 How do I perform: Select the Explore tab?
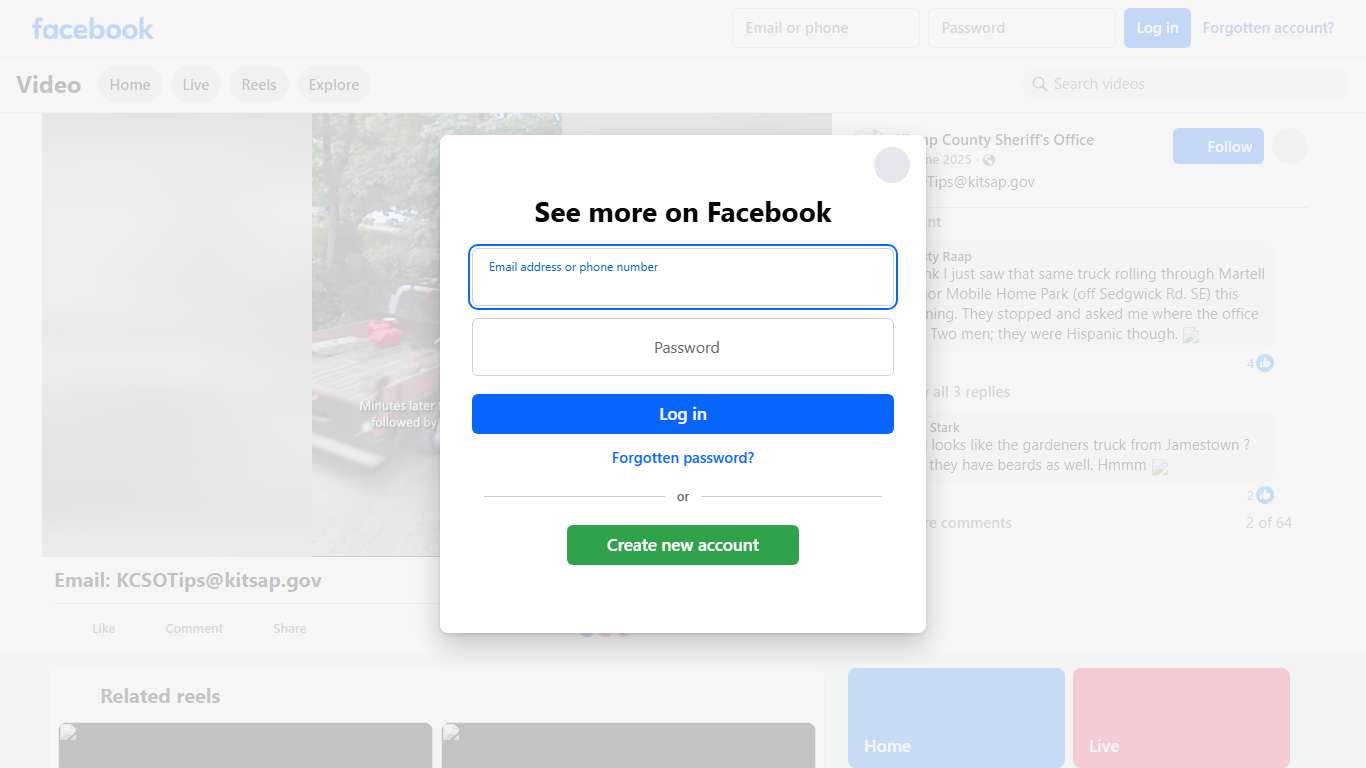pyautogui.click(x=334, y=85)
